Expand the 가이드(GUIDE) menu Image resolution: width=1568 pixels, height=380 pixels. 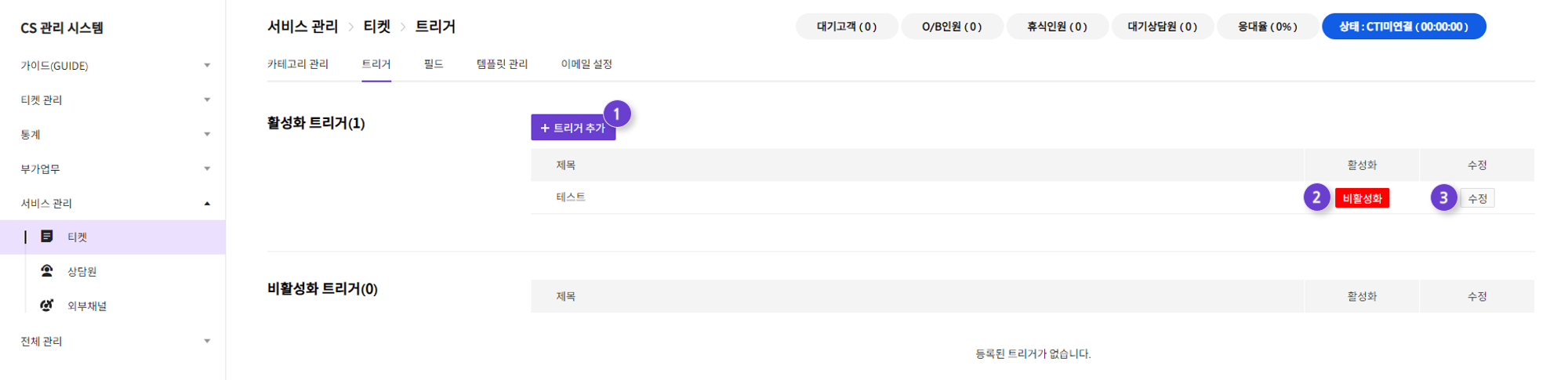pyautogui.click(x=207, y=65)
